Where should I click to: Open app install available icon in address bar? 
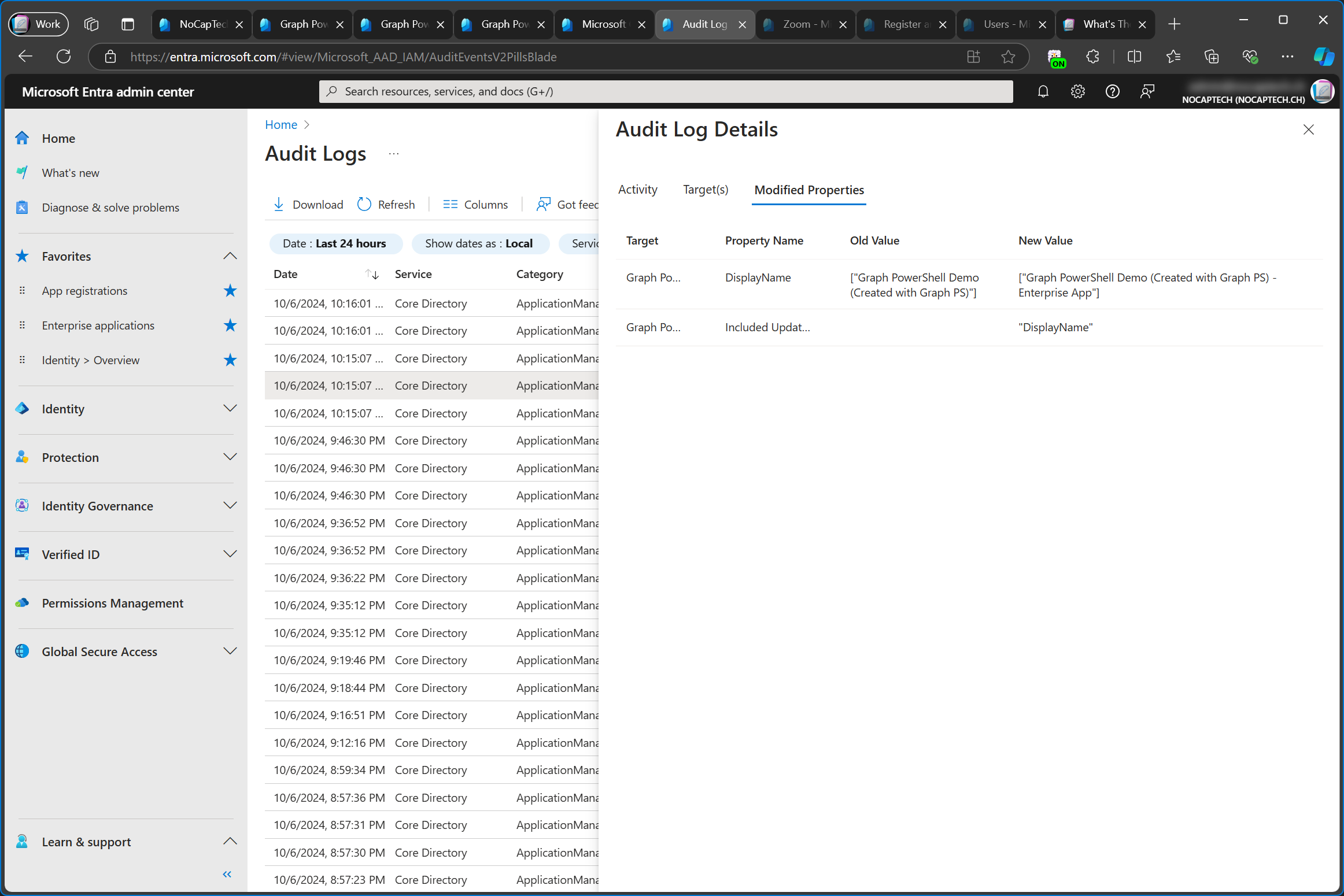coord(973,57)
